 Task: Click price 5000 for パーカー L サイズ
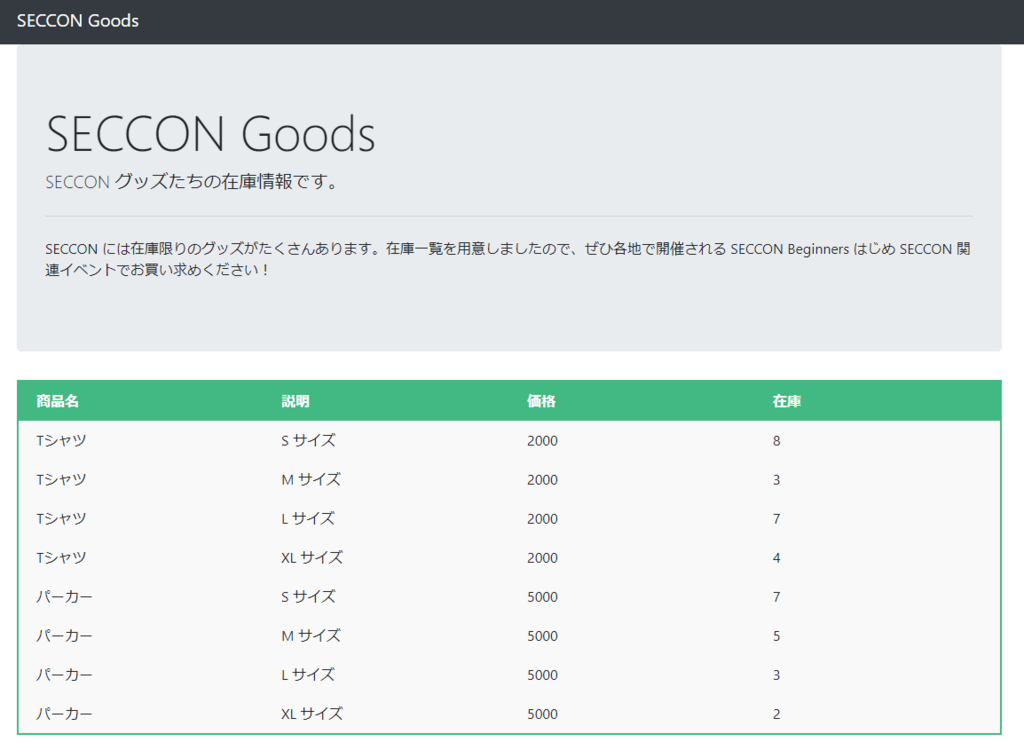point(543,675)
